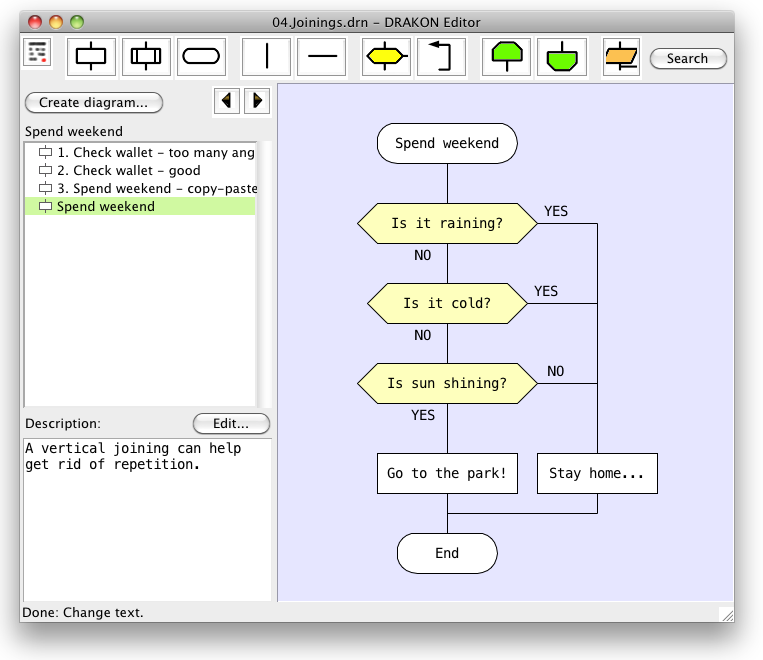Pick the green Address shape tool

coord(561,57)
